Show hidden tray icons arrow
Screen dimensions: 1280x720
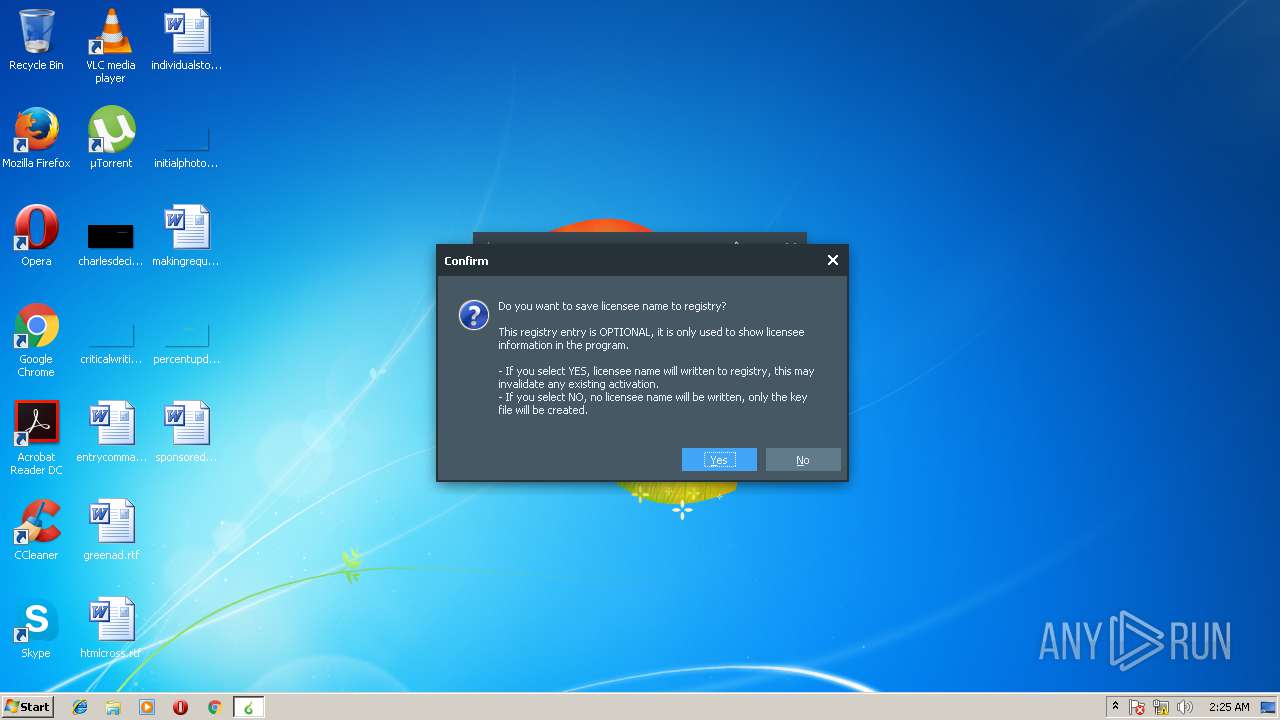(1115, 707)
